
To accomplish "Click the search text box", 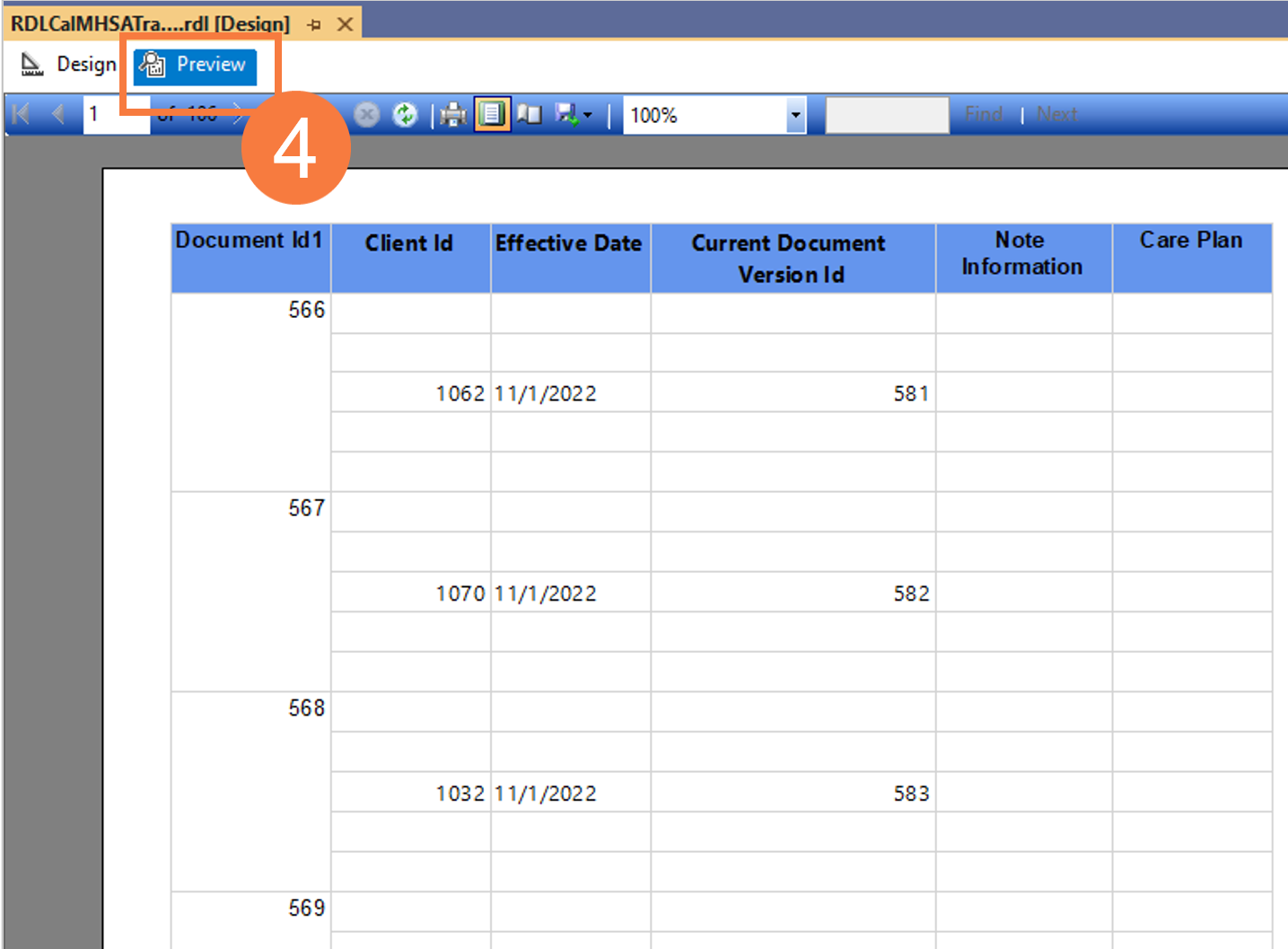I will click(x=886, y=114).
